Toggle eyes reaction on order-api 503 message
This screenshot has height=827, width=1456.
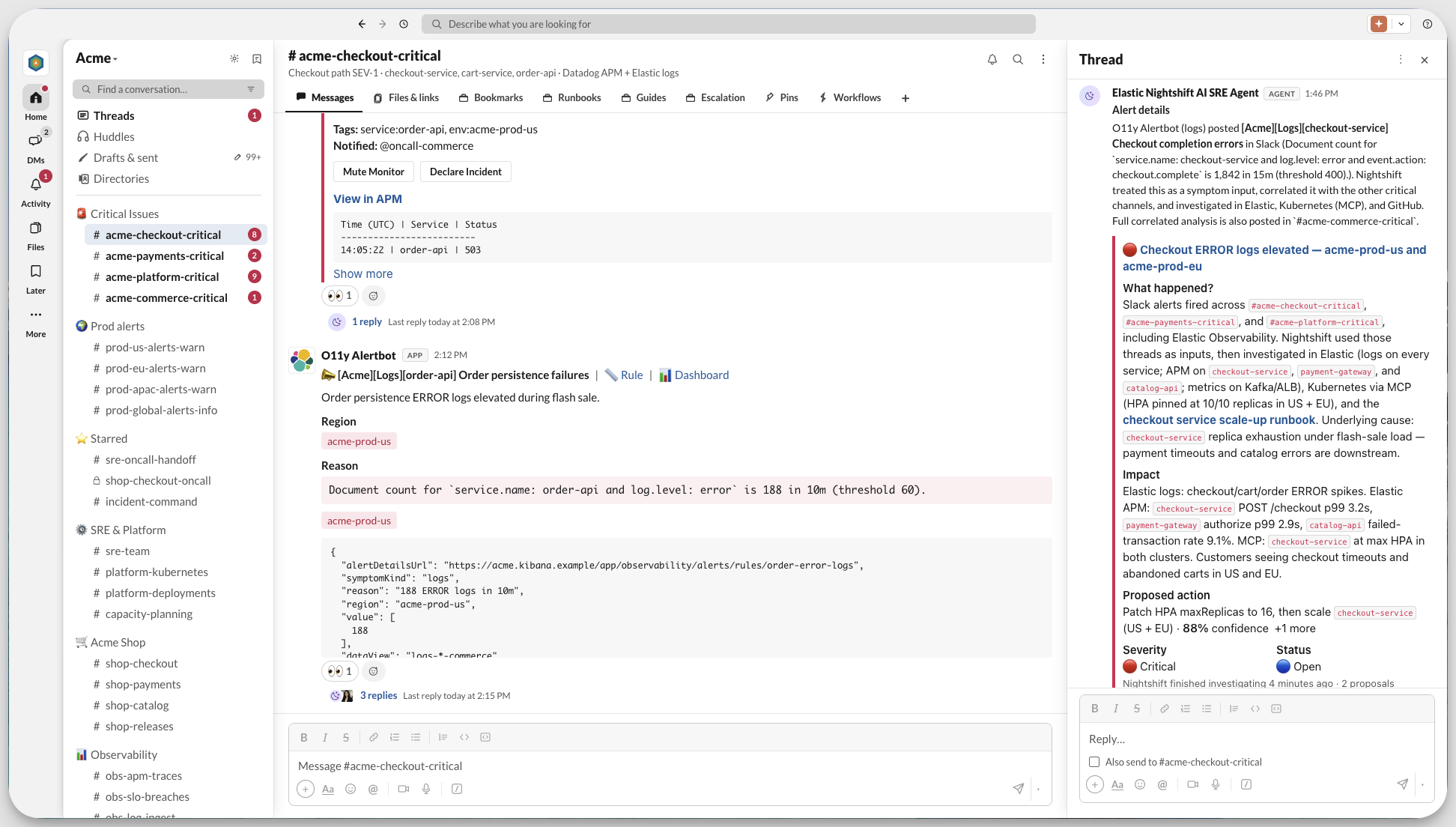click(x=340, y=295)
